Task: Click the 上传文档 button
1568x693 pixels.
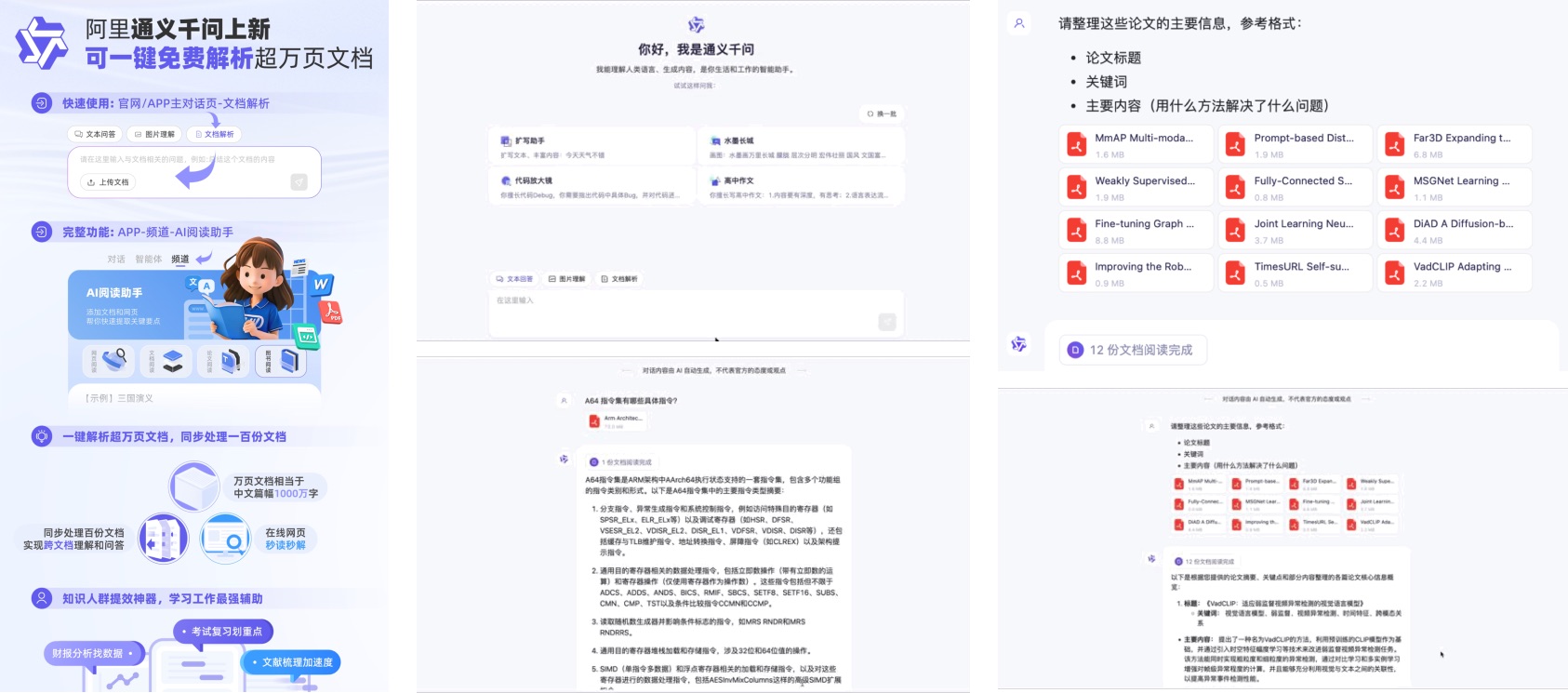Action: [x=108, y=182]
